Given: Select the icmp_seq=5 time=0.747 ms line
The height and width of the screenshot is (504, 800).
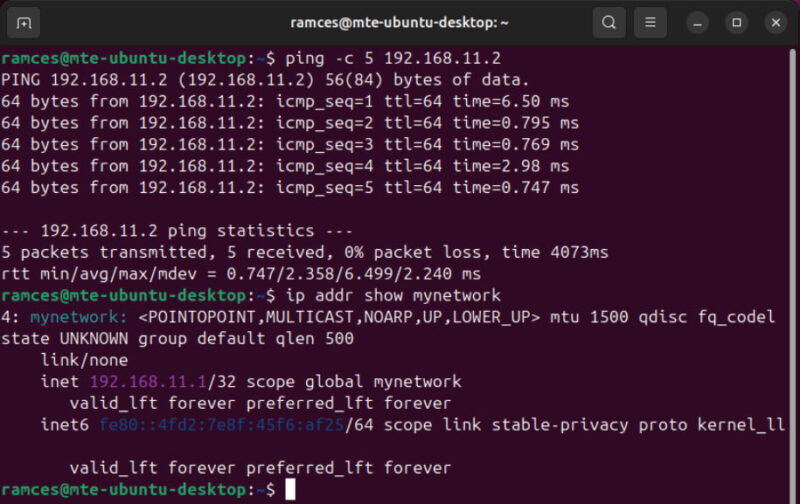Looking at the screenshot, I should (x=290, y=188).
